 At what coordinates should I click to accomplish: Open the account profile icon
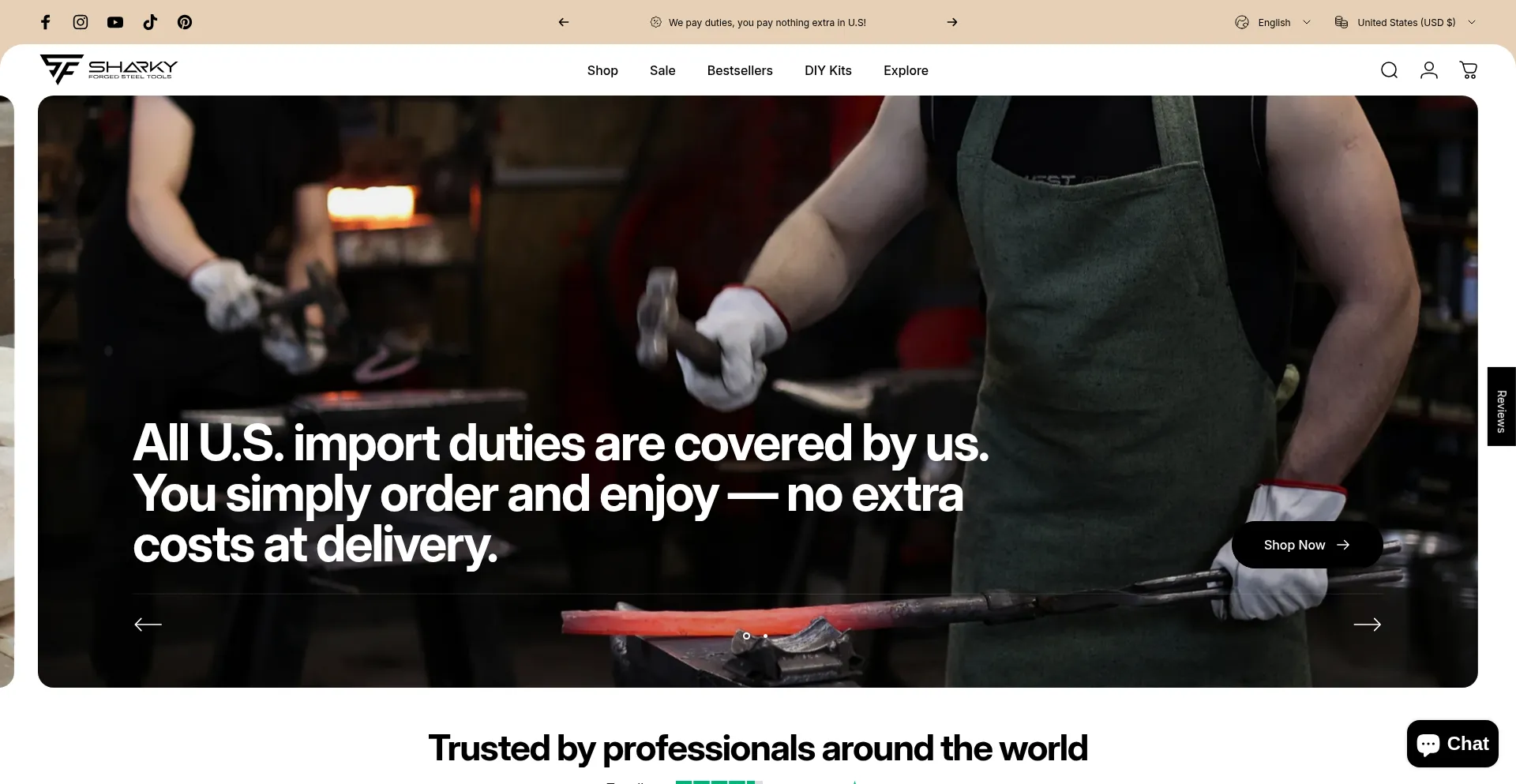(x=1429, y=70)
